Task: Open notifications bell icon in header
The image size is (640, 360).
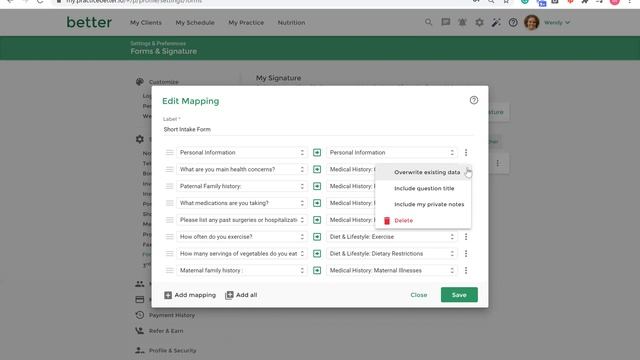Action: [x=462, y=22]
